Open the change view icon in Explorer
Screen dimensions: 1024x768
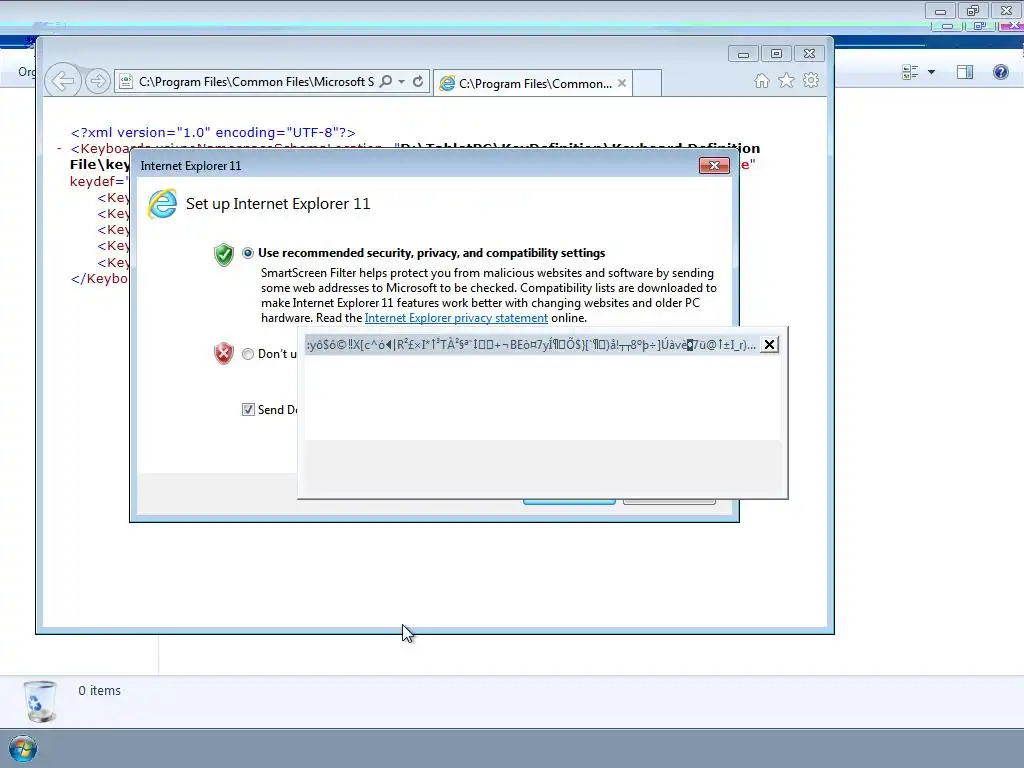(910, 72)
